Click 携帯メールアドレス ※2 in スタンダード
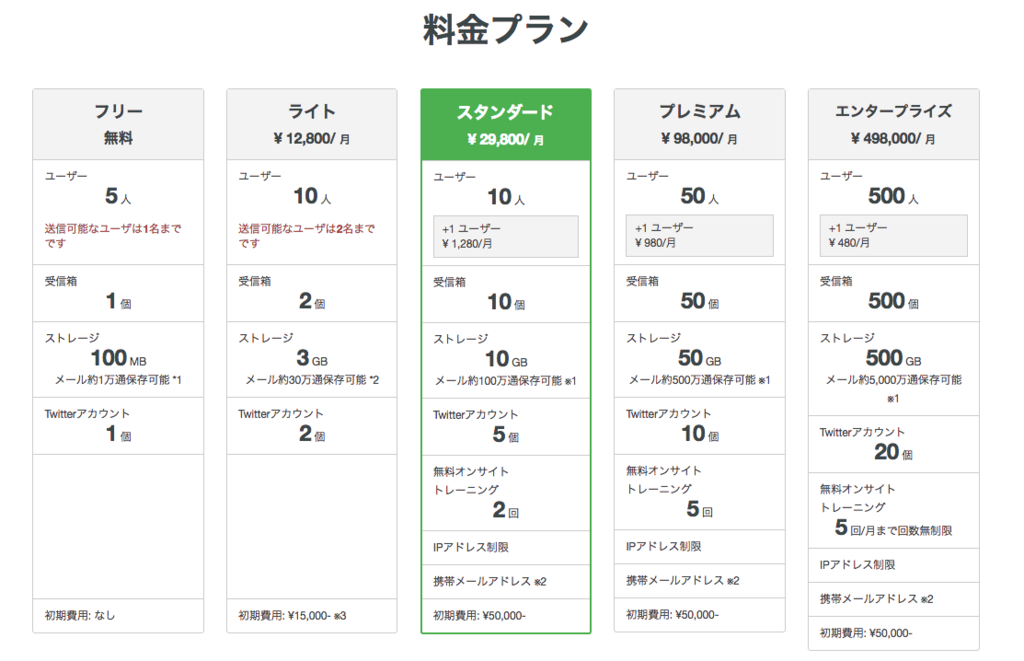Screen dimensions: 1024x661 [x=490, y=581]
